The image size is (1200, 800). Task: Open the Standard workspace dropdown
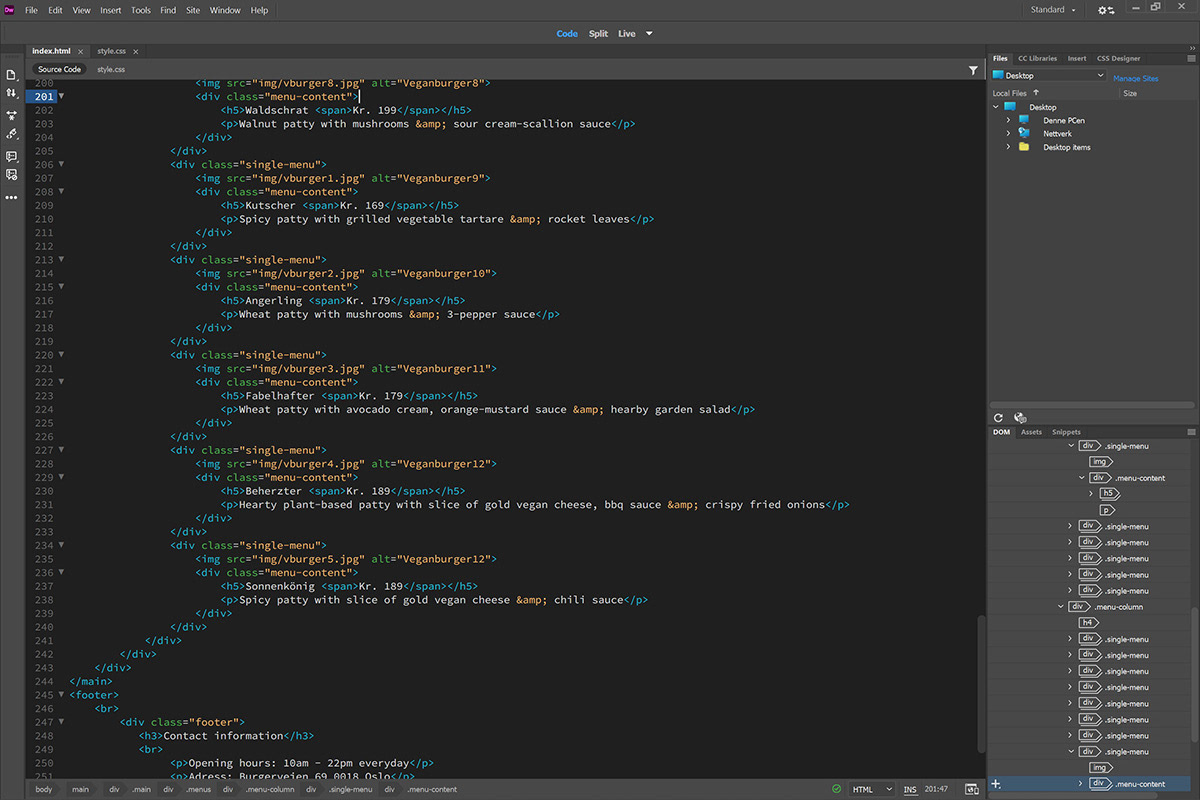(1054, 10)
